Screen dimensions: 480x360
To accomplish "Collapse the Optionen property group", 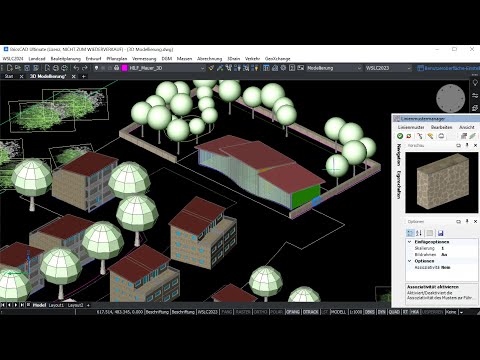I will click(409, 261).
